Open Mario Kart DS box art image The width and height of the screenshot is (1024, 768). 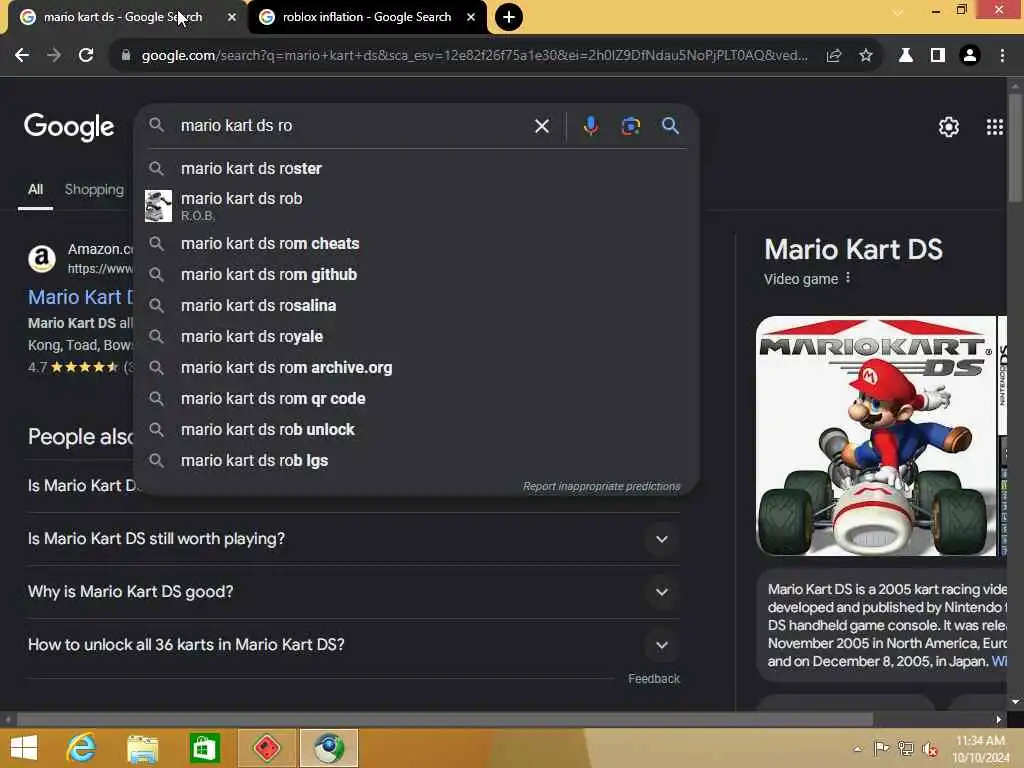pyautogui.click(x=876, y=436)
